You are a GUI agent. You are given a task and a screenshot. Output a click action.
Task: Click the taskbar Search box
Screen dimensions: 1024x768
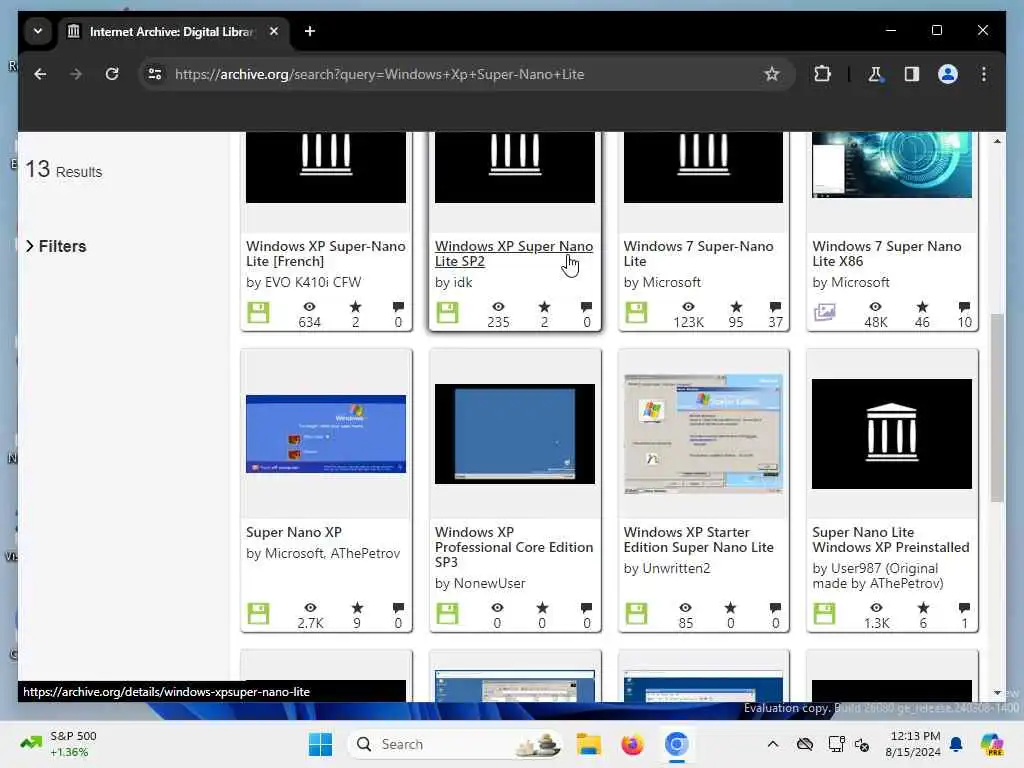coord(455,744)
